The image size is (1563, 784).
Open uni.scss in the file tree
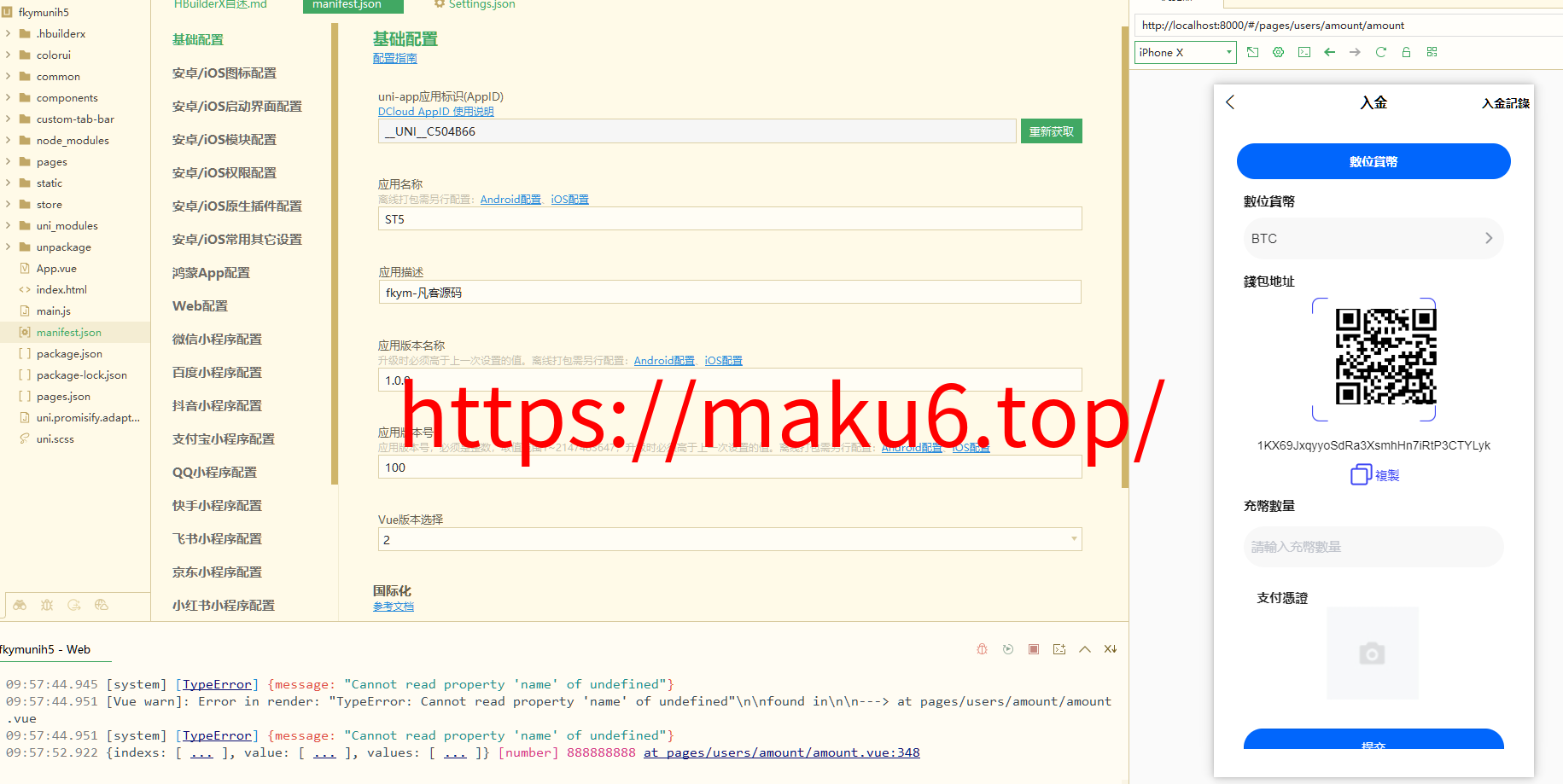pos(55,438)
